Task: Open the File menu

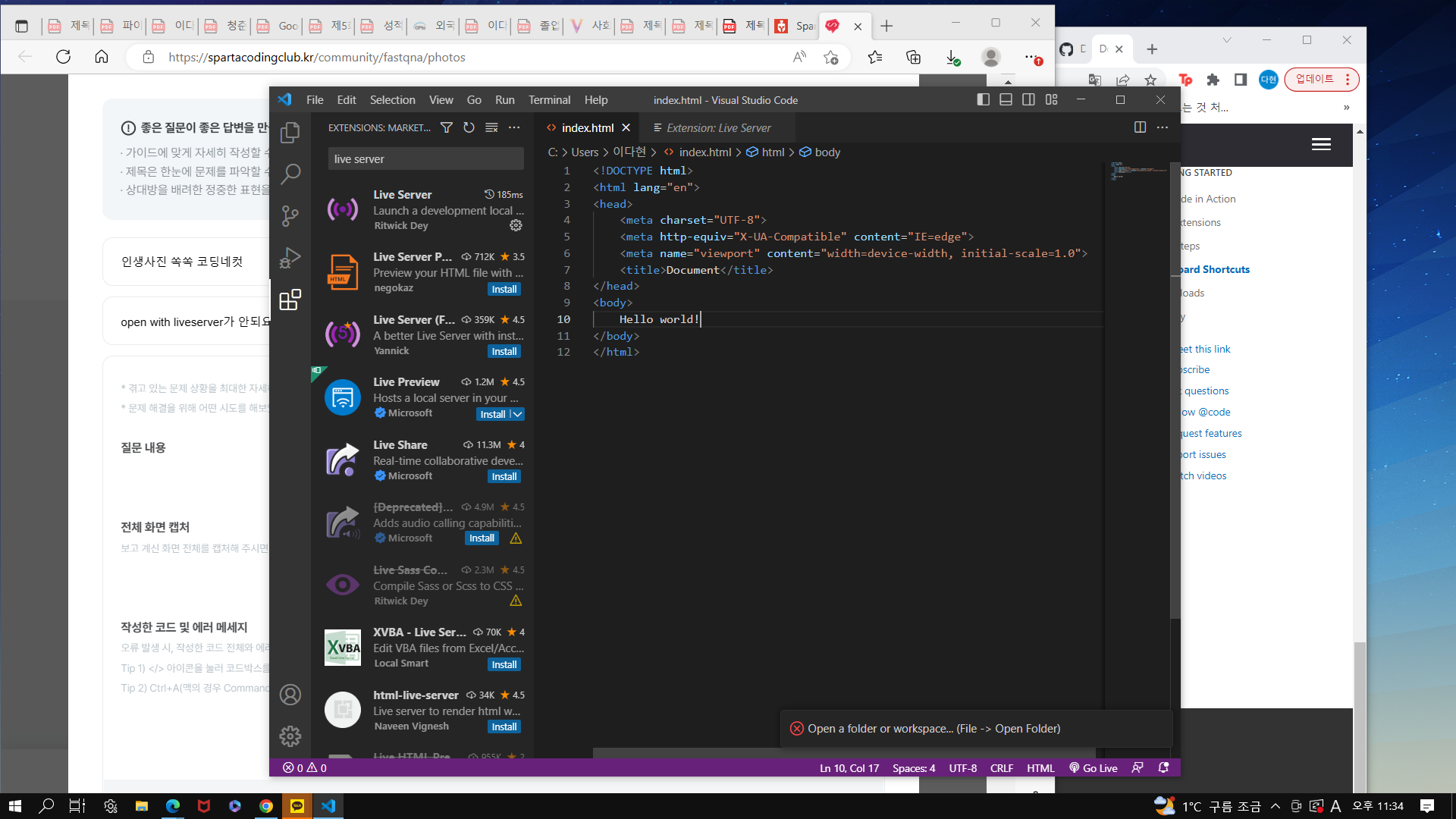Action: tap(315, 99)
